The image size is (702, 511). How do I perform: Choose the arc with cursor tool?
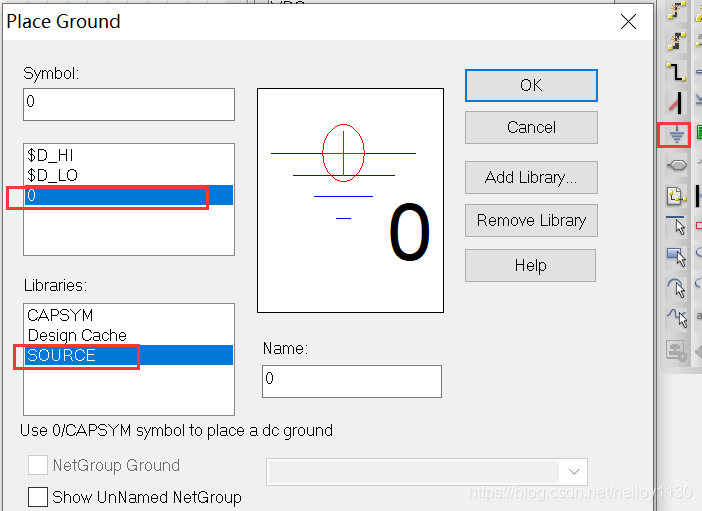point(676,288)
